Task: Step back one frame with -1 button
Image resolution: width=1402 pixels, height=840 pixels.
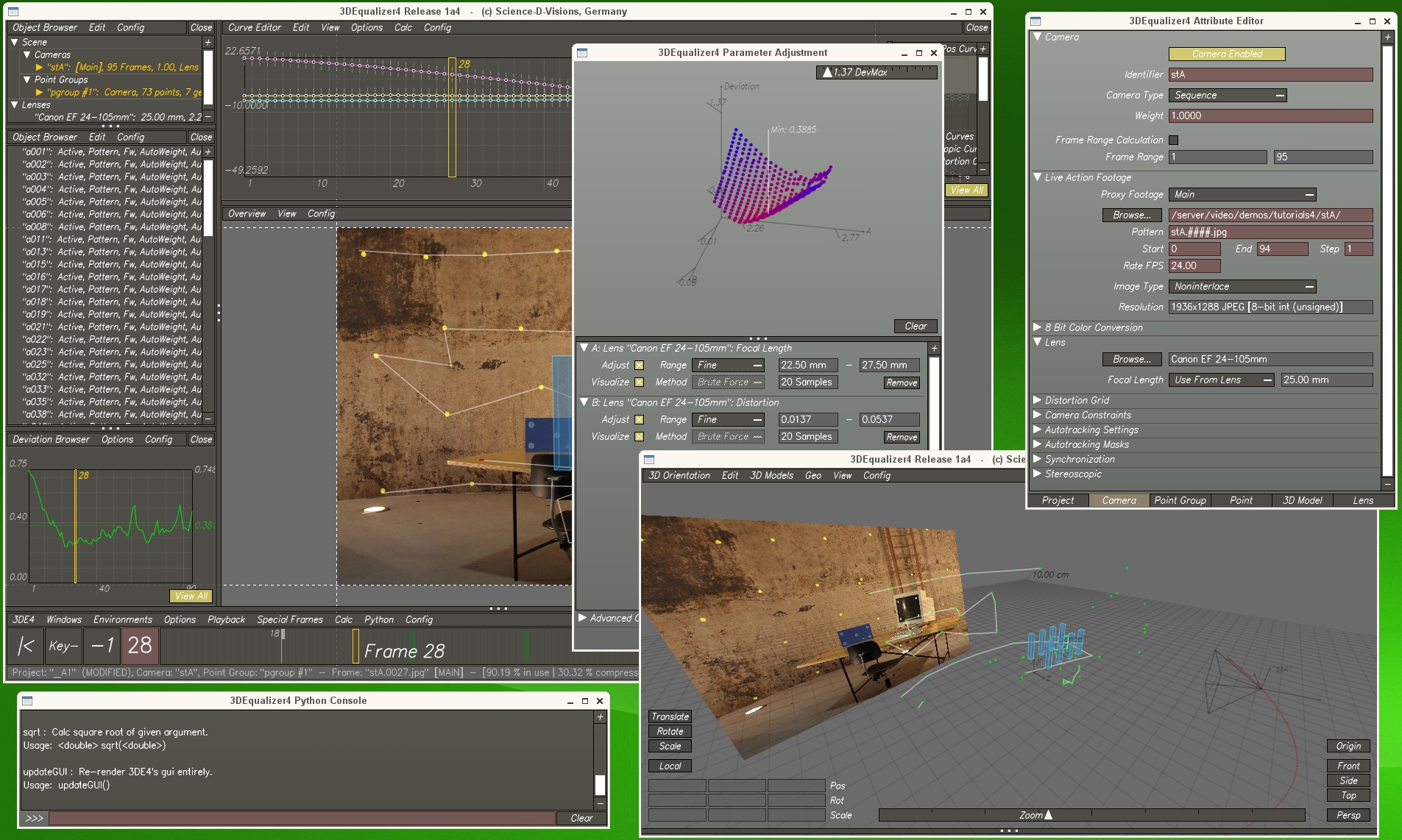Action: (102, 646)
